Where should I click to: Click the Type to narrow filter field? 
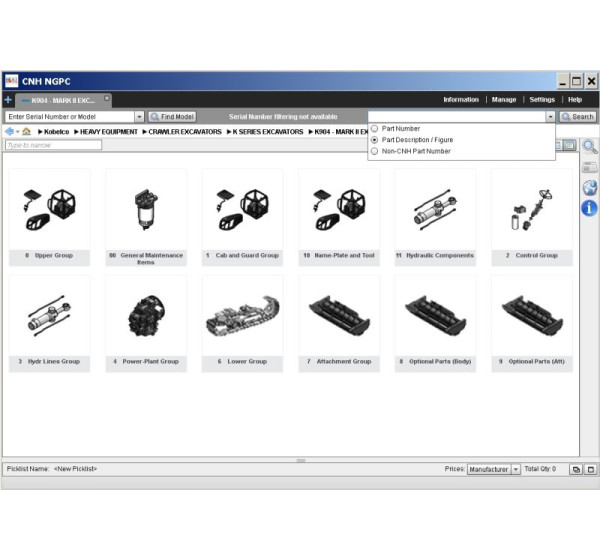pos(53,146)
